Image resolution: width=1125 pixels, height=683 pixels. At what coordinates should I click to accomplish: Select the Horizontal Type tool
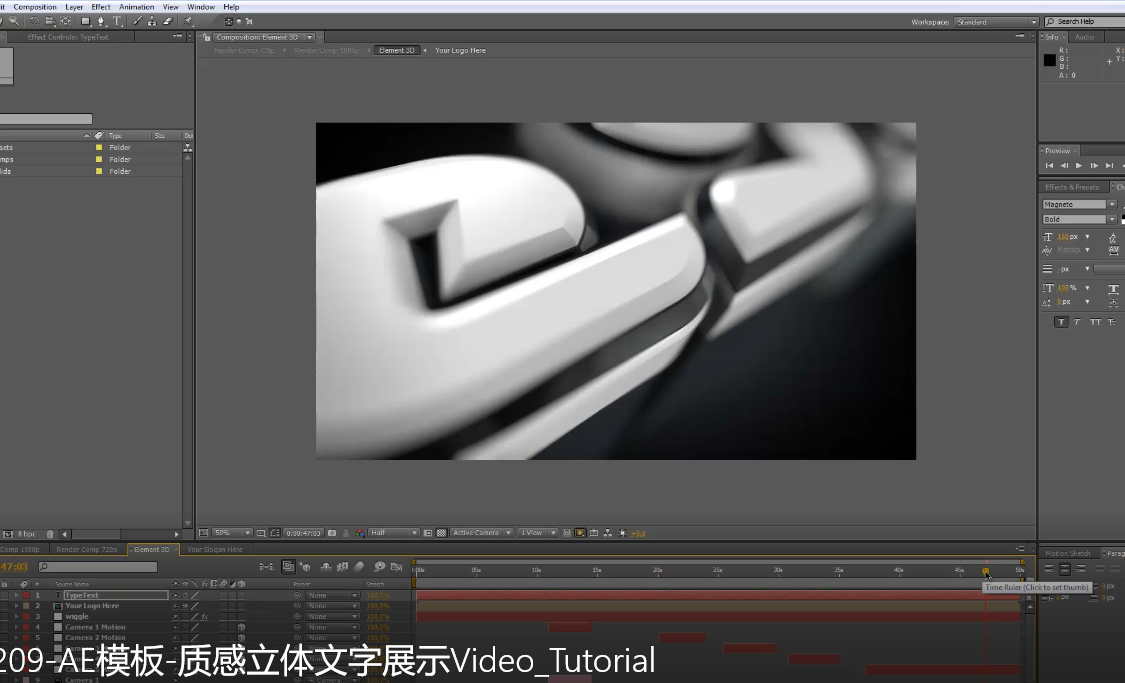(117, 21)
